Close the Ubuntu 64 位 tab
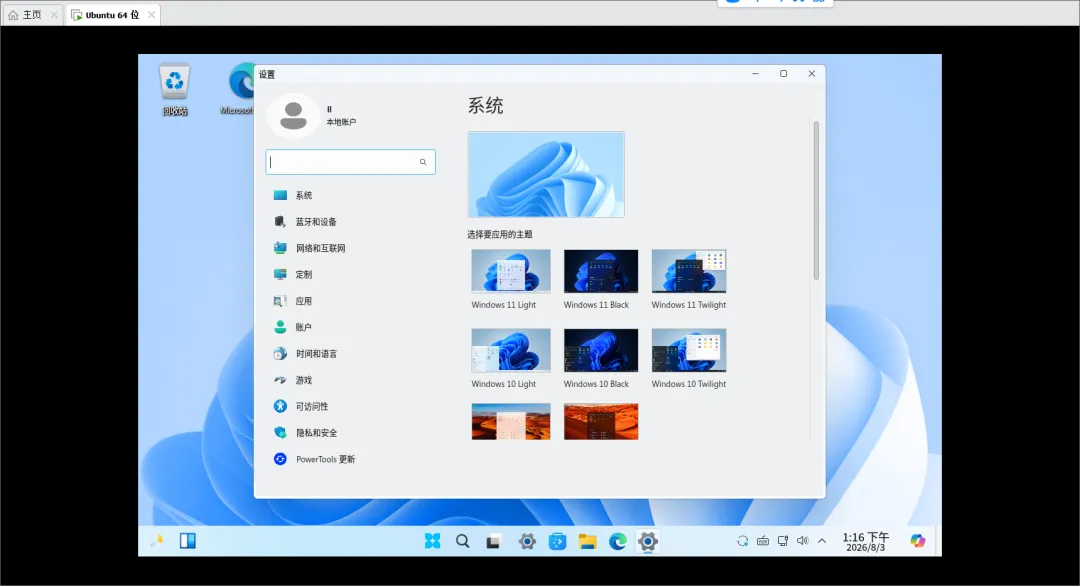This screenshot has width=1080, height=586. tap(152, 14)
